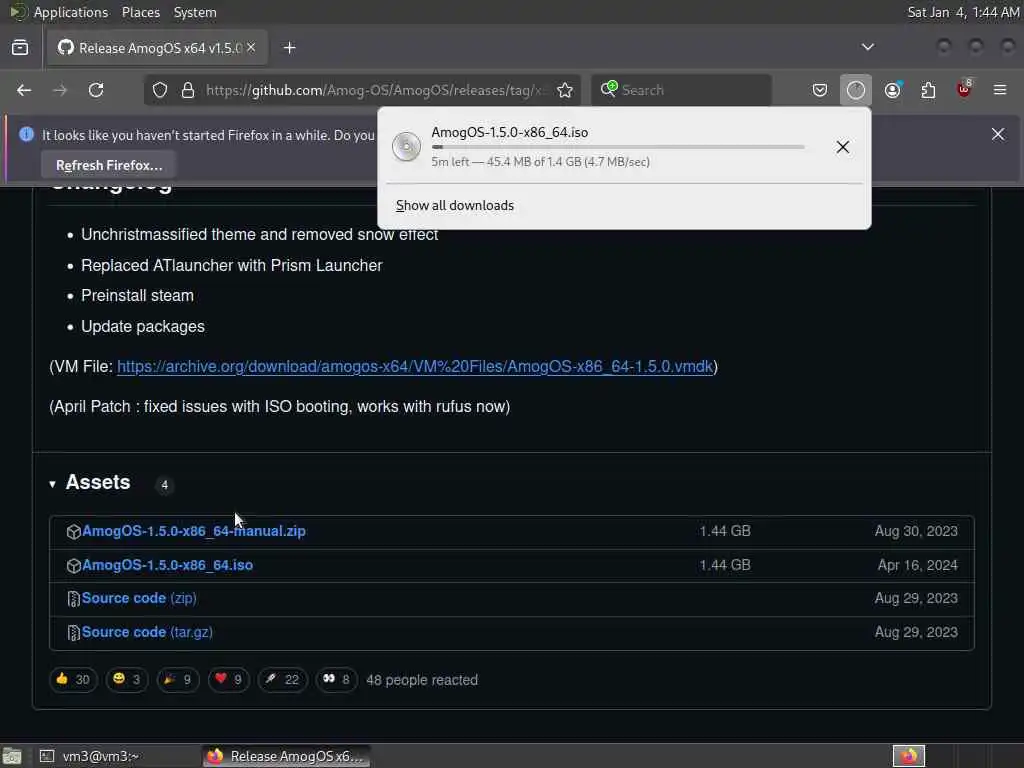This screenshot has width=1024, height=768.
Task: Click the disc file icon in downloads panel
Action: coord(406,146)
